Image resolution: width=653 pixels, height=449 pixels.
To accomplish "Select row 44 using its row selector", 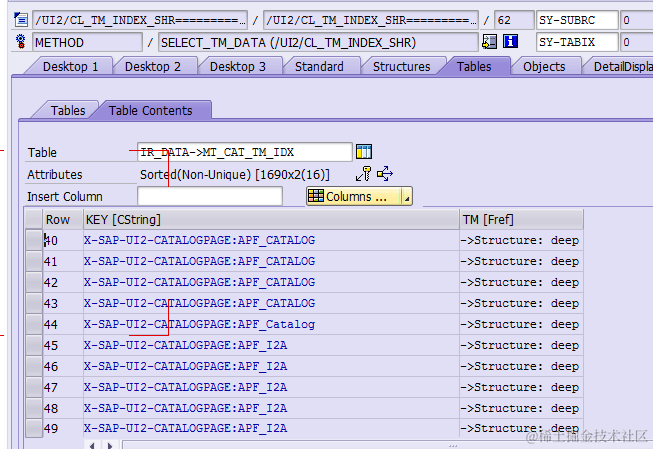I will click(34, 324).
